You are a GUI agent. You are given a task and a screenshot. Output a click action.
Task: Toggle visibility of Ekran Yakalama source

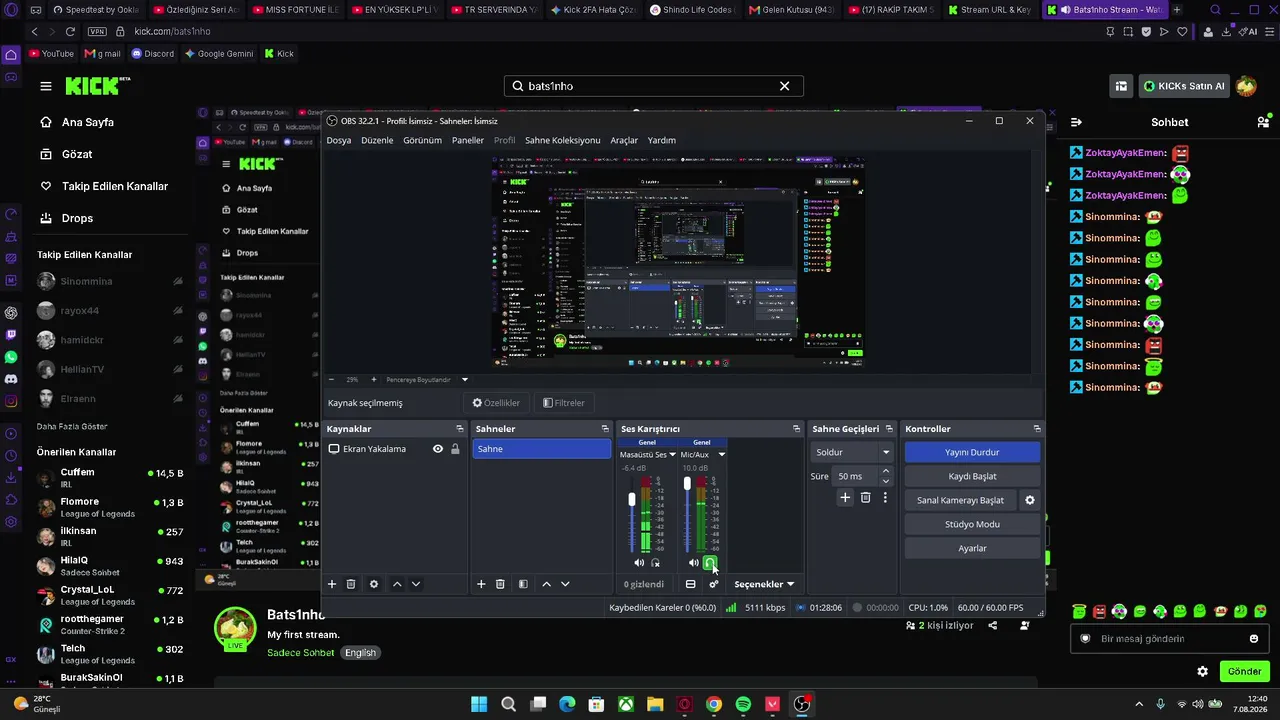point(438,449)
